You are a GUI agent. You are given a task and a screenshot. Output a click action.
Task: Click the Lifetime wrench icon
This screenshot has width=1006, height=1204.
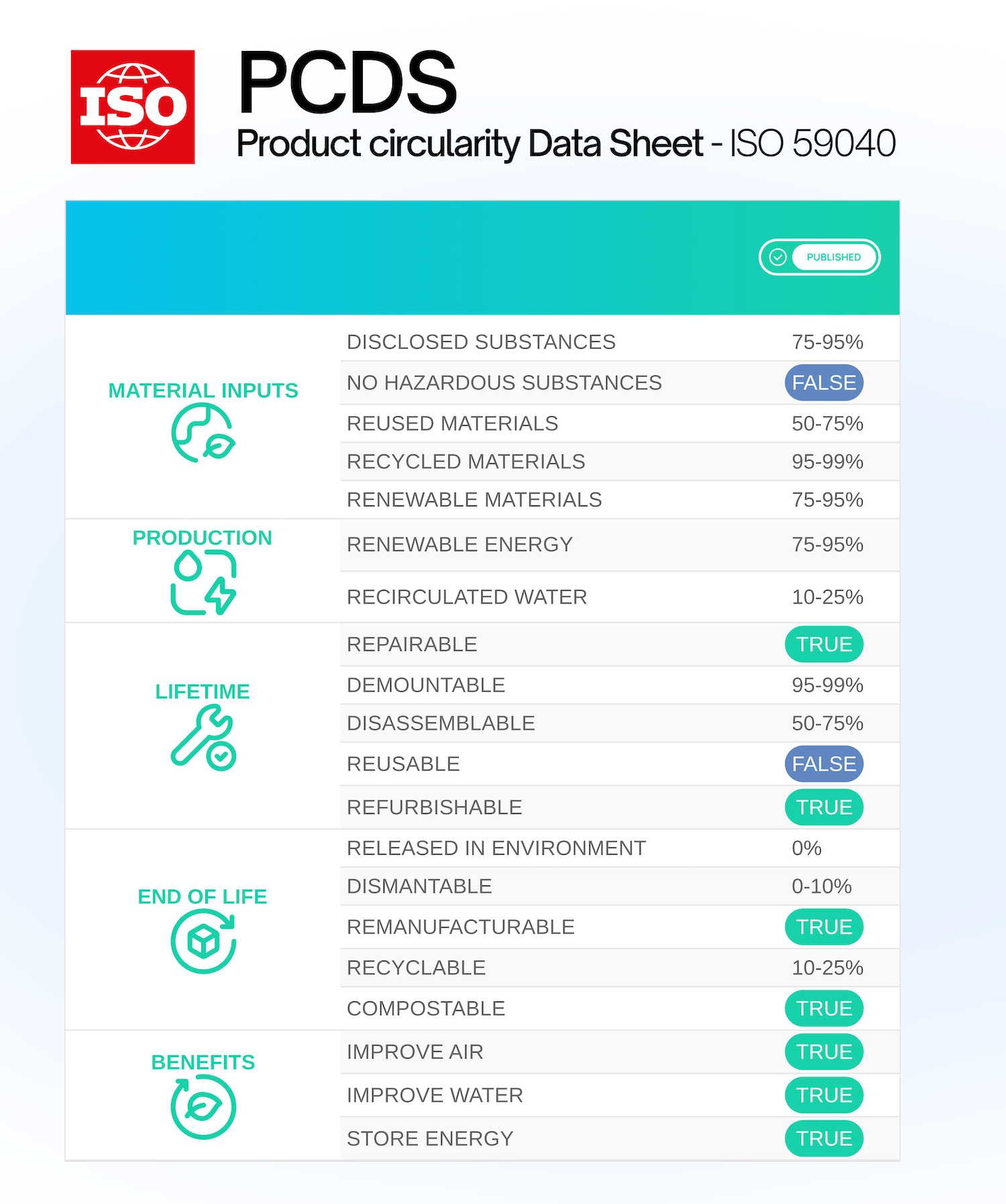203,737
